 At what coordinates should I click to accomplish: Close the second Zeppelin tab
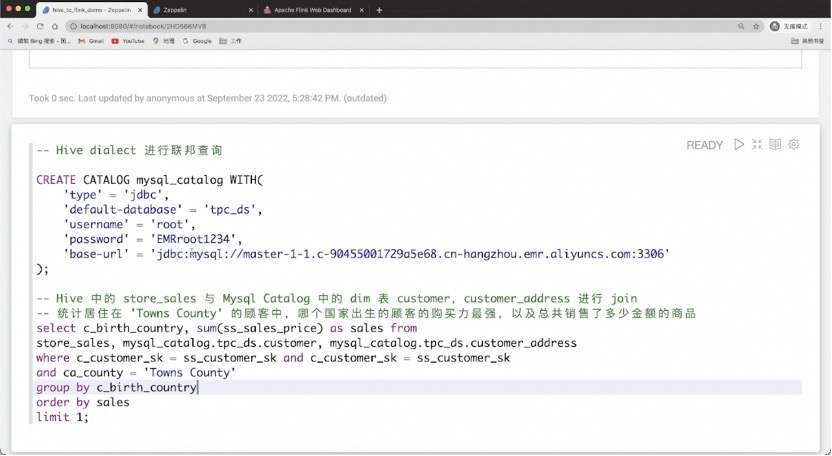(x=251, y=10)
